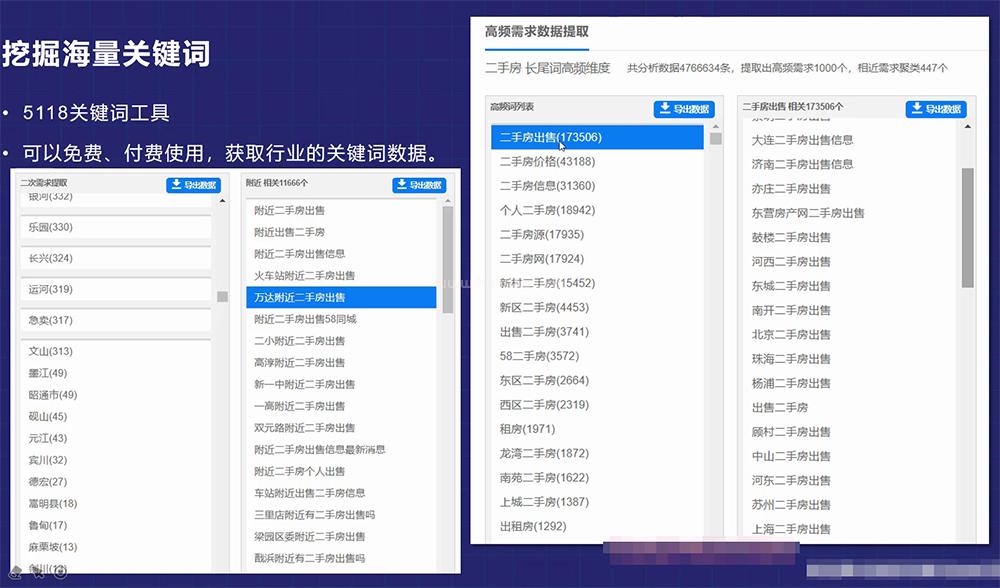Viewport: 1000px width, 588px height.
Task: Select 文山(313) in the lower-left list
Action: [x=50, y=351]
